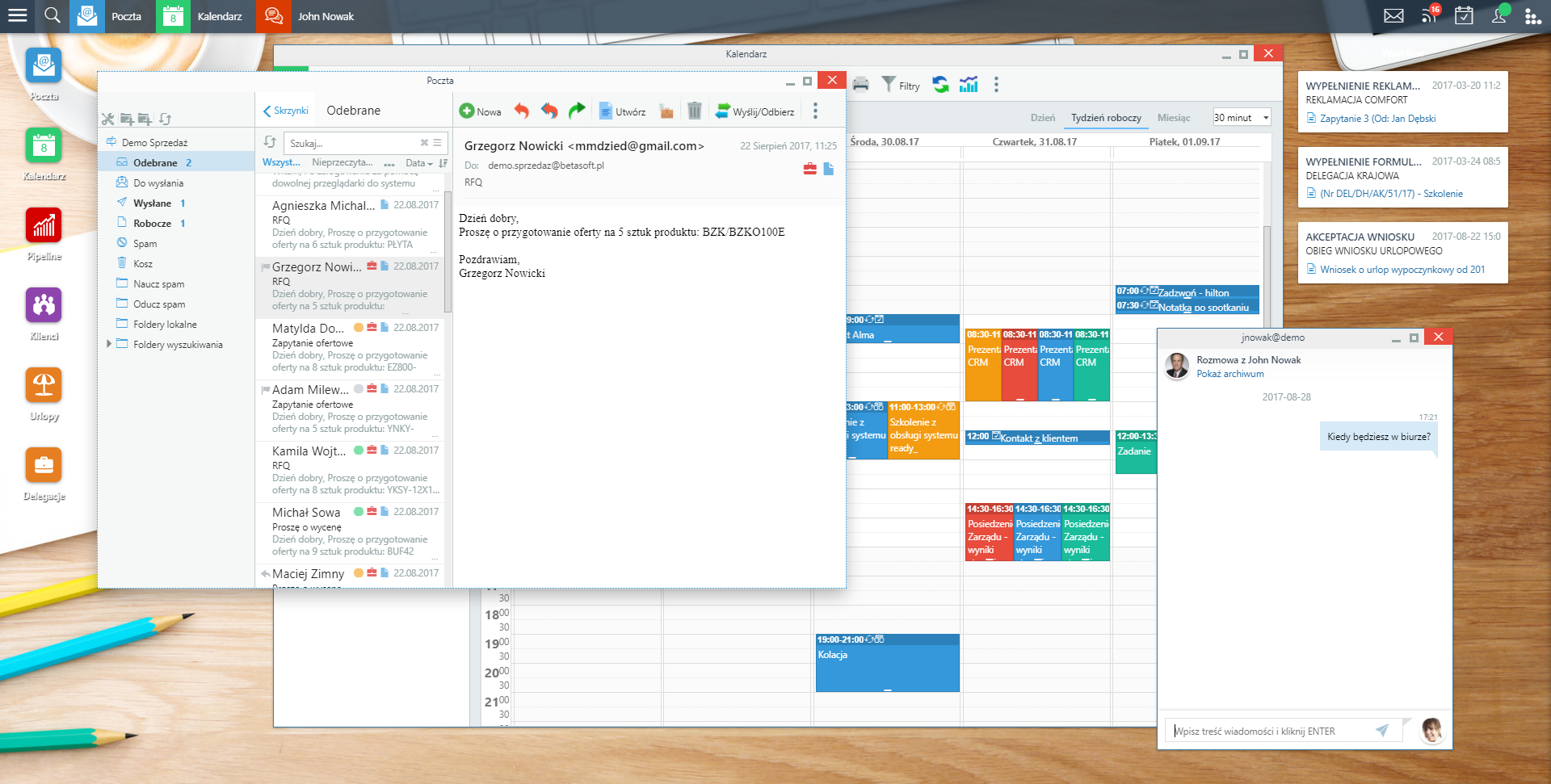Show the Nieprzeczytane messages filter tab
This screenshot has width=1551, height=784.
pyautogui.click(x=343, y=163)
